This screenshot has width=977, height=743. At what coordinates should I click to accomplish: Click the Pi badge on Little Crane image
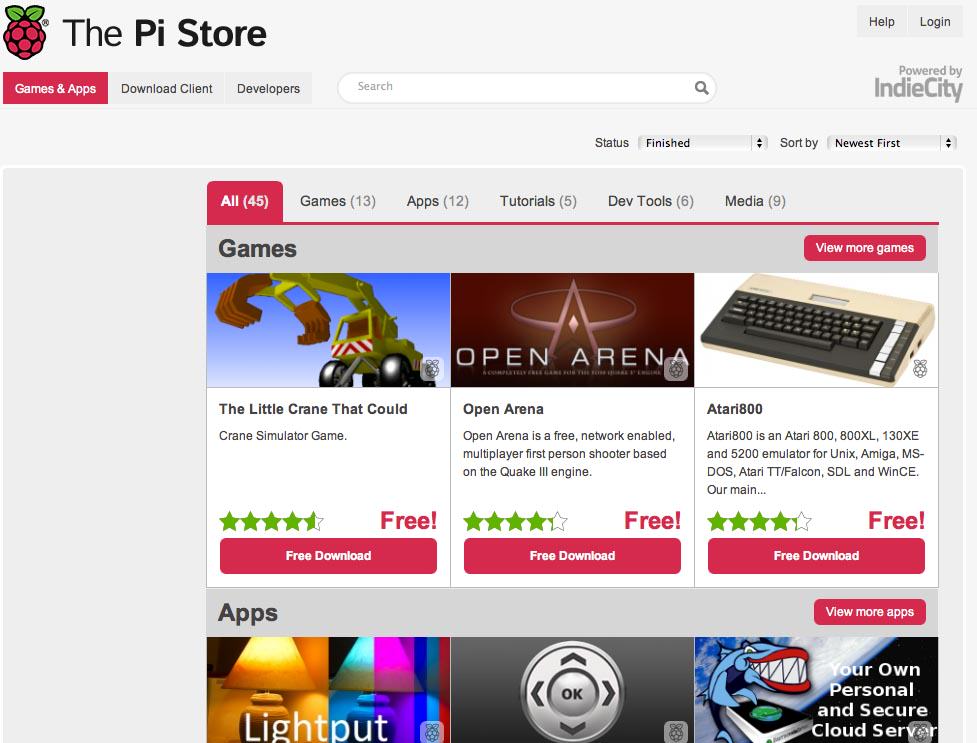click(x=432, y=369)
